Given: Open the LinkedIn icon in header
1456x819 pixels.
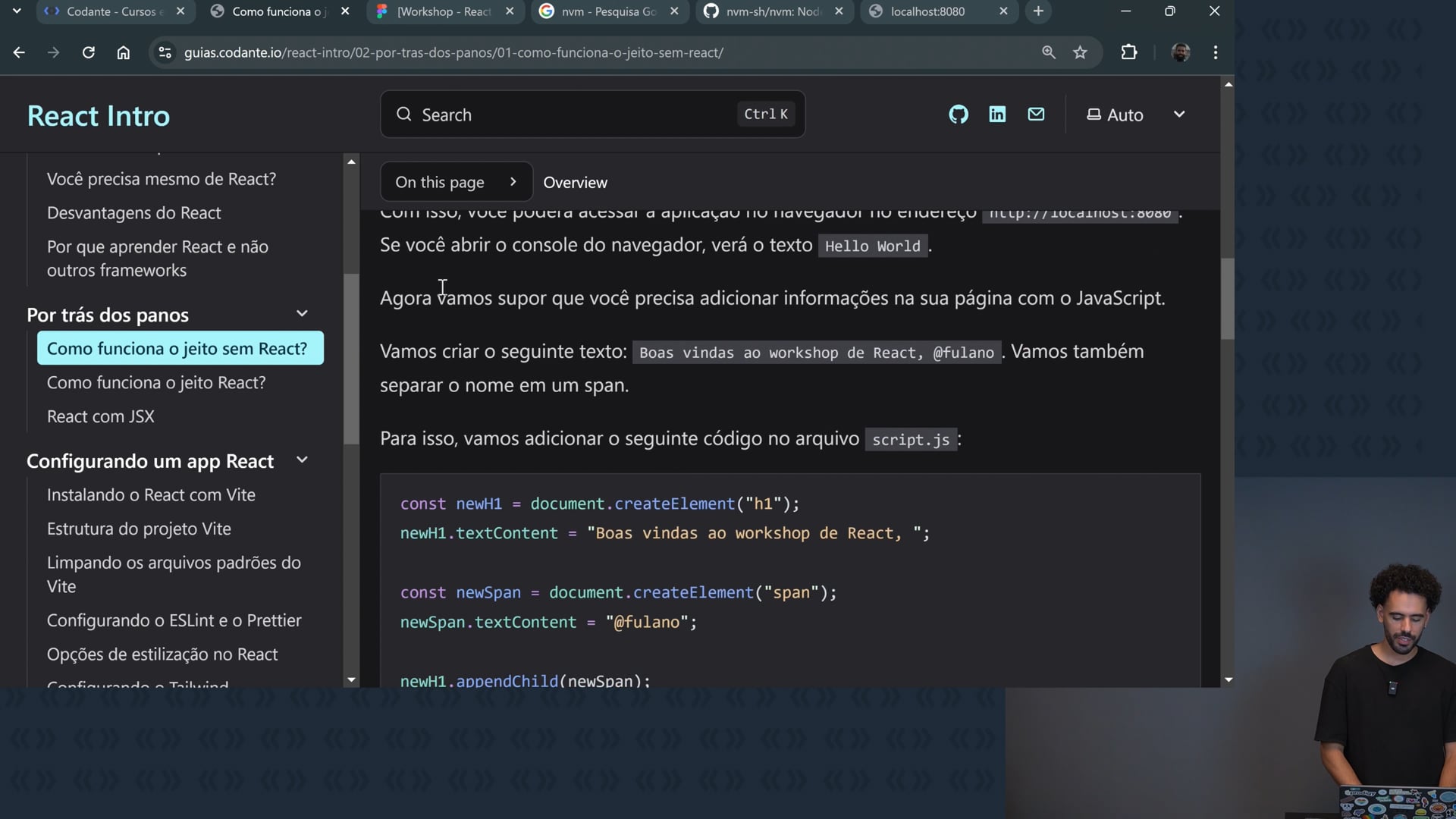Looking at the screenshot, I should click(x=997, y=115).
